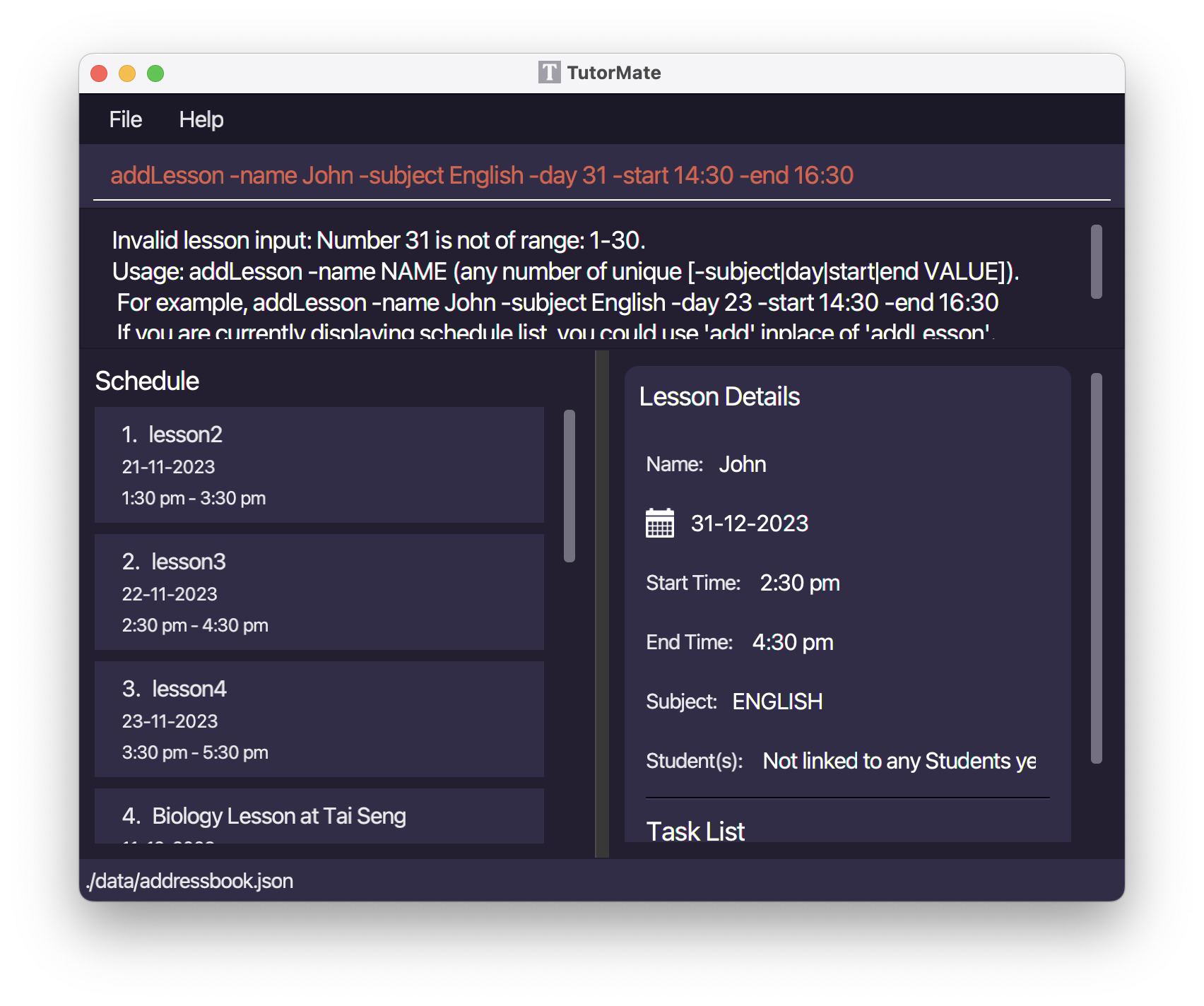Click the calendar icon beside 31-12-2023
Screen dimensions: 1204x1006
click(x=660, y=523)
